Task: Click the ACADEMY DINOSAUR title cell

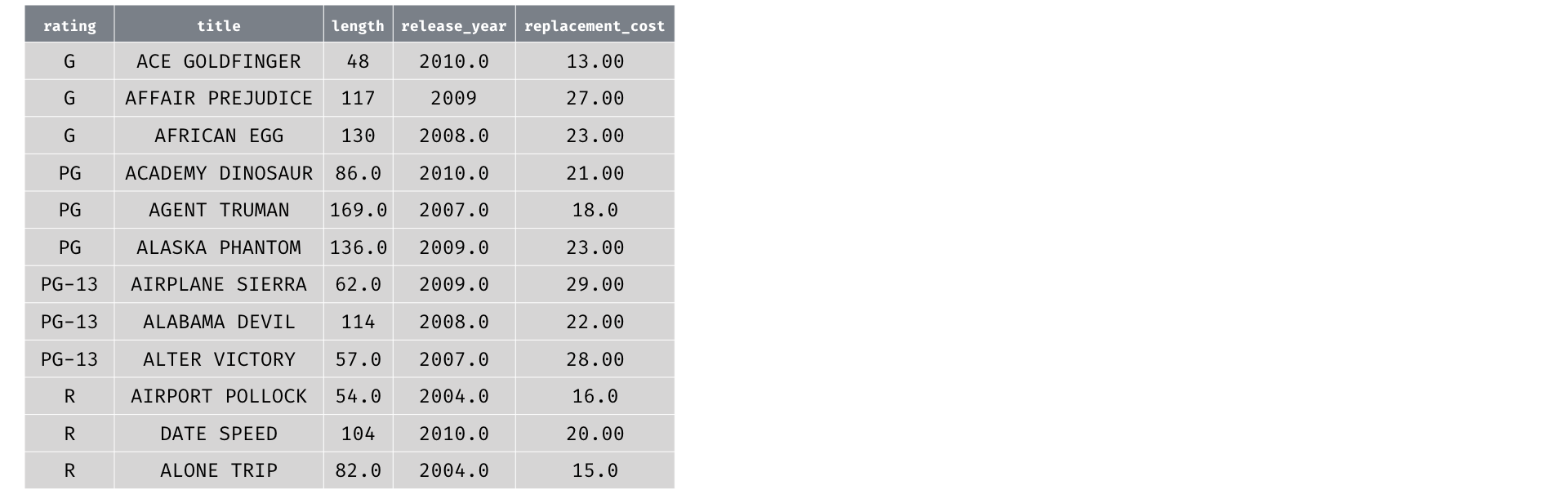Action: click(219, 173)
